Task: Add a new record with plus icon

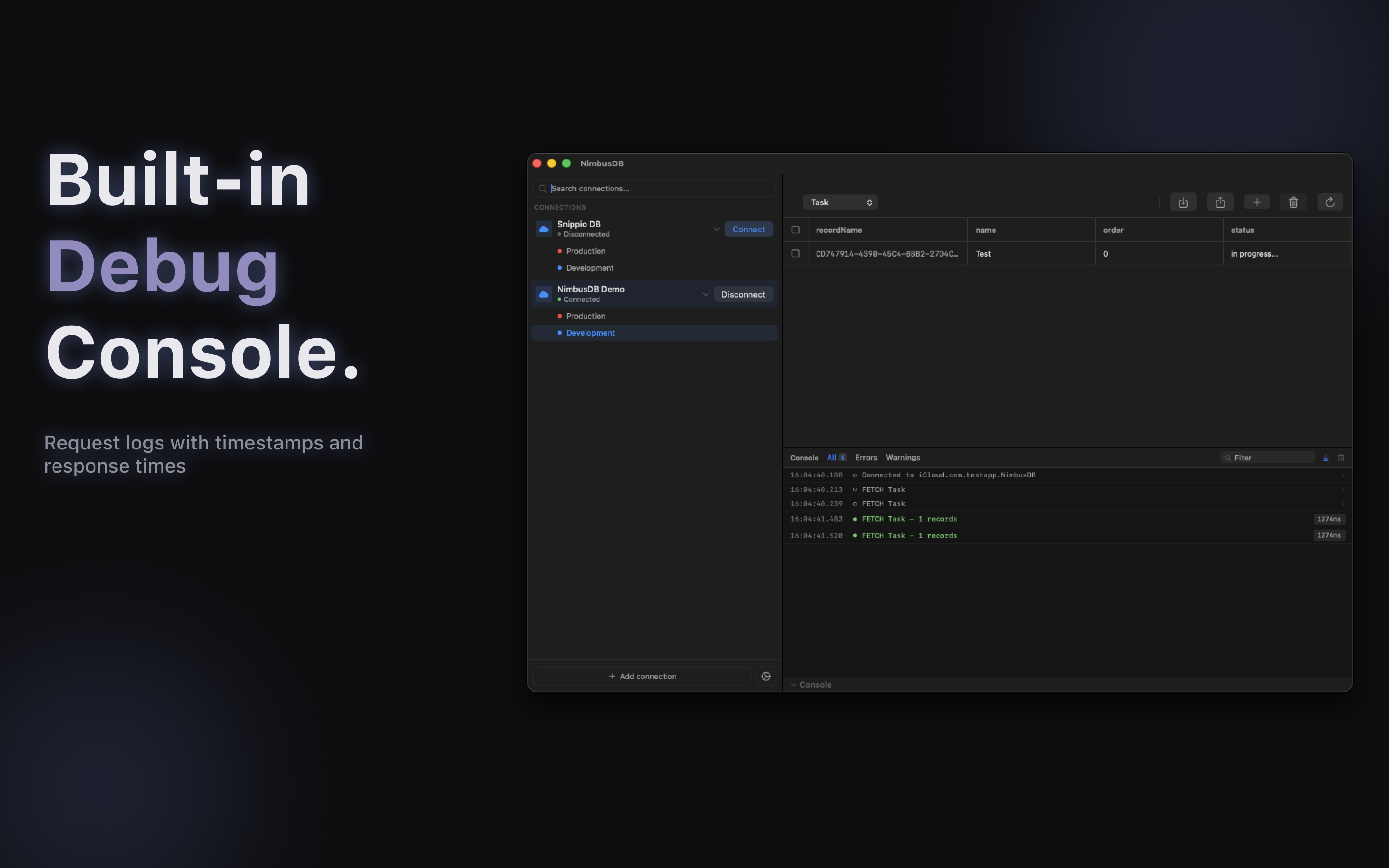Action: point(1256,202)
